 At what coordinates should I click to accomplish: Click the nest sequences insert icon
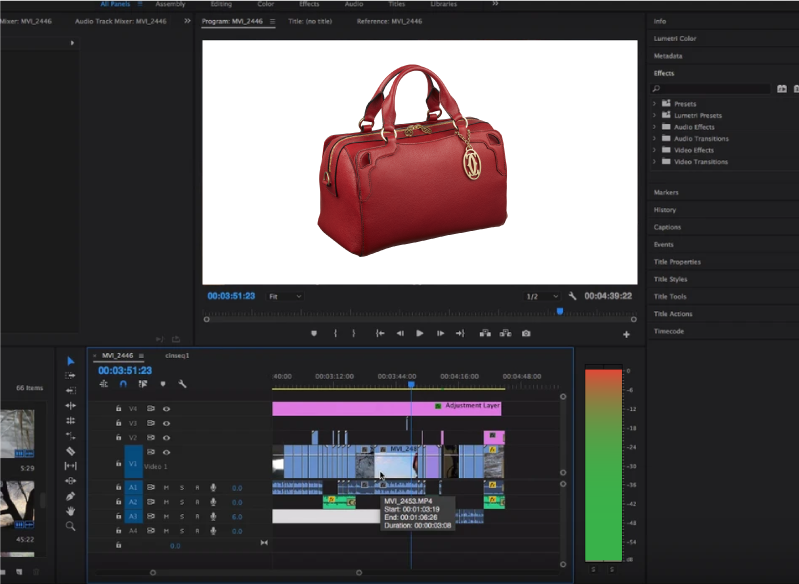click(x=104, y=384)
